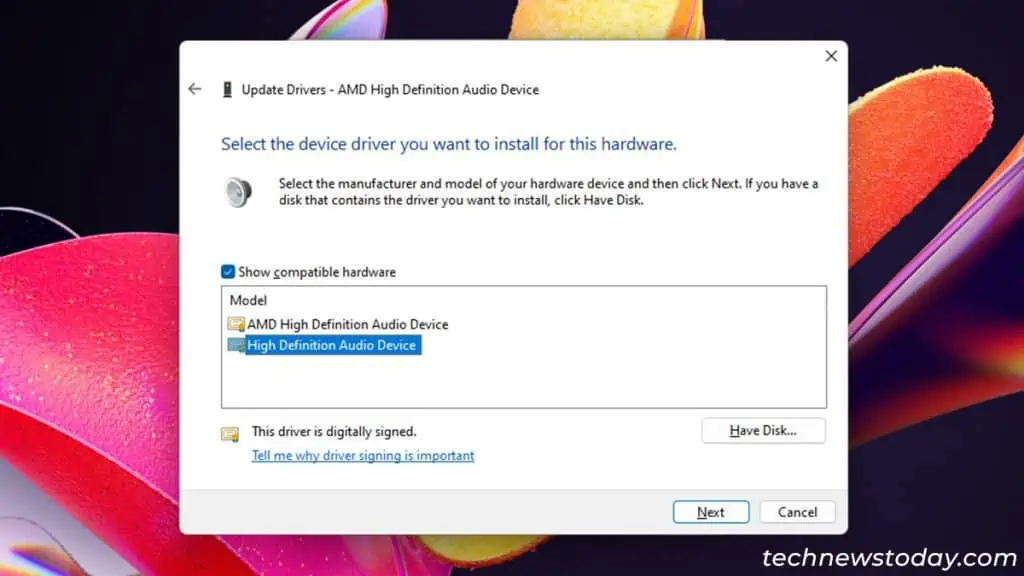Image resolution: width=1024 pixels, height=576 pixels.
Task: Go back using the arrow icon
Action: click(x=195, y=89)
